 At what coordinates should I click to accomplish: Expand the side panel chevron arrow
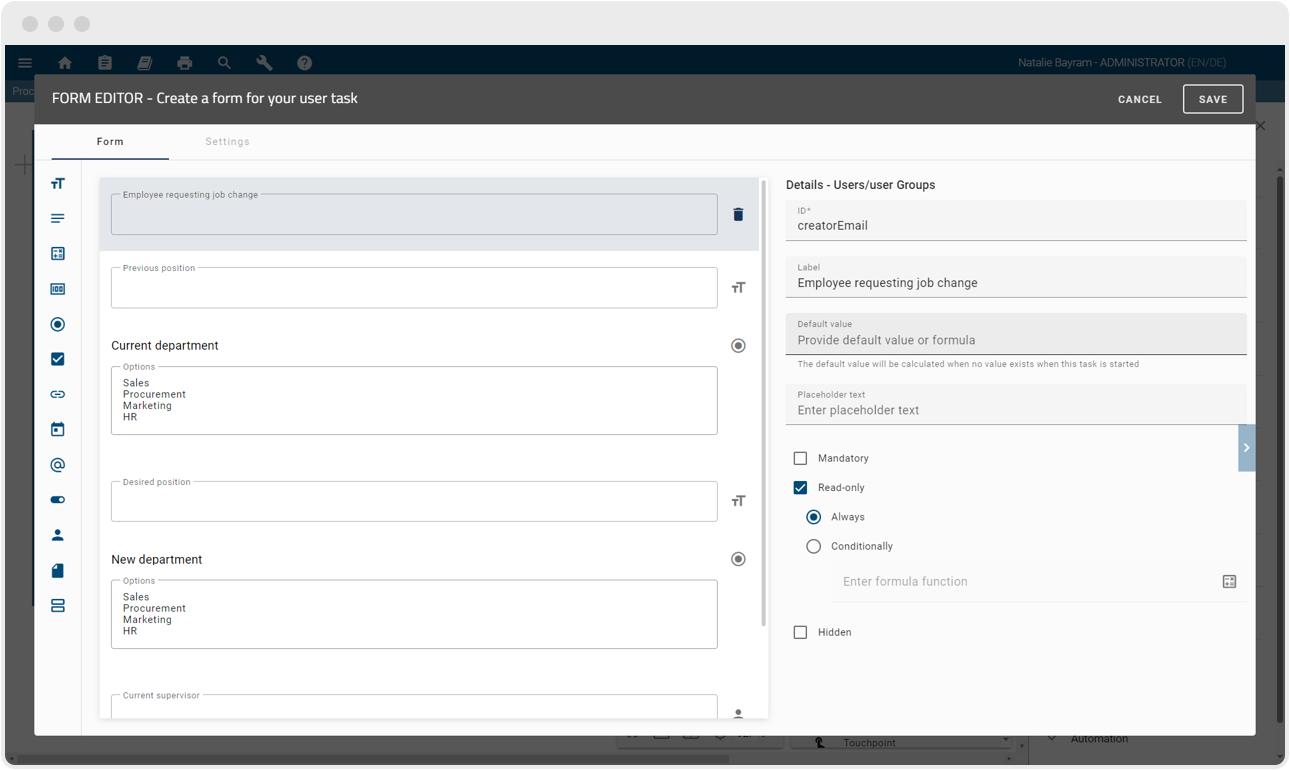(1246, 448)
